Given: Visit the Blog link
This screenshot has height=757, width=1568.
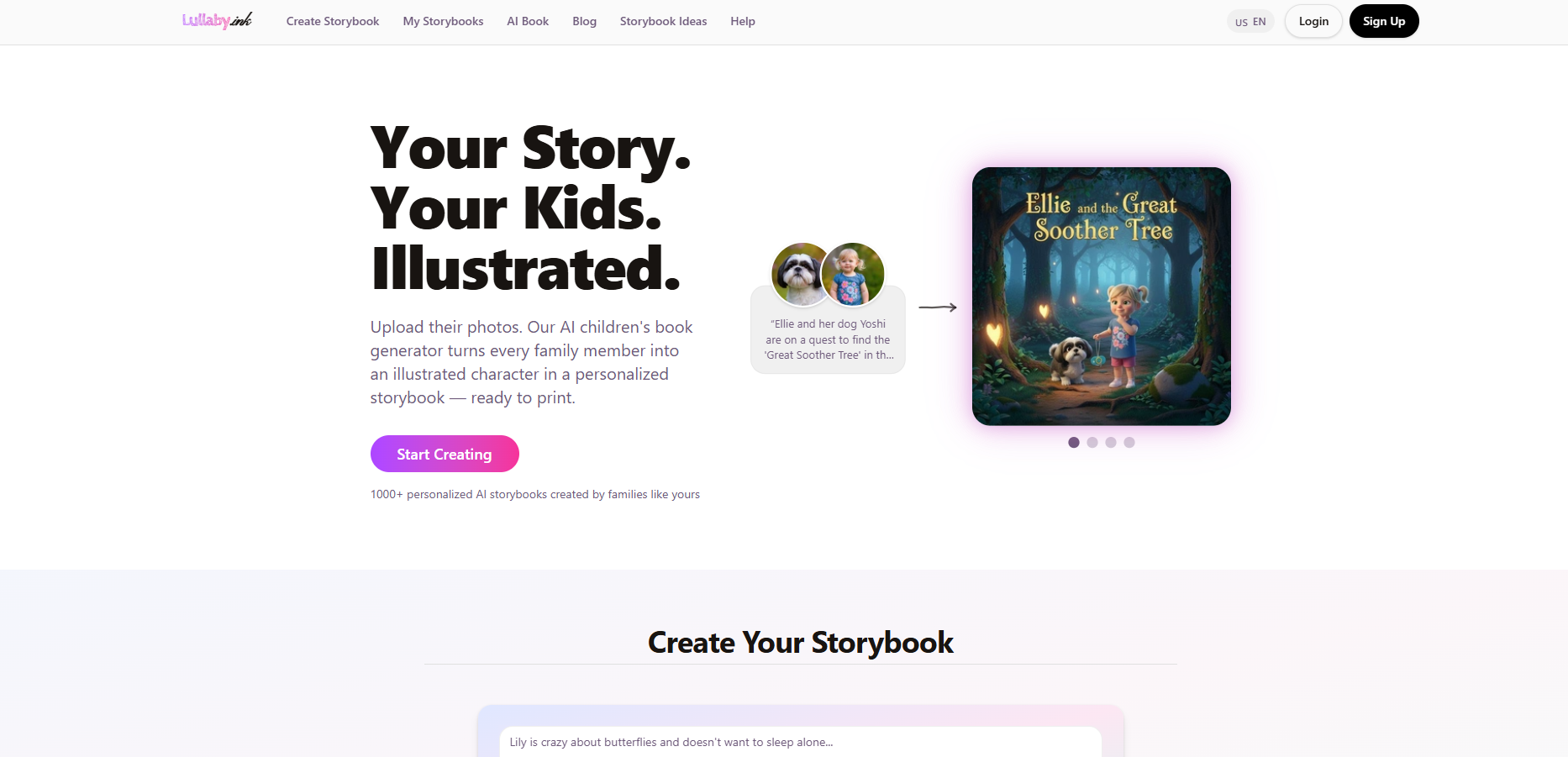Looking at the screenshot, I should tap(585, 21).
